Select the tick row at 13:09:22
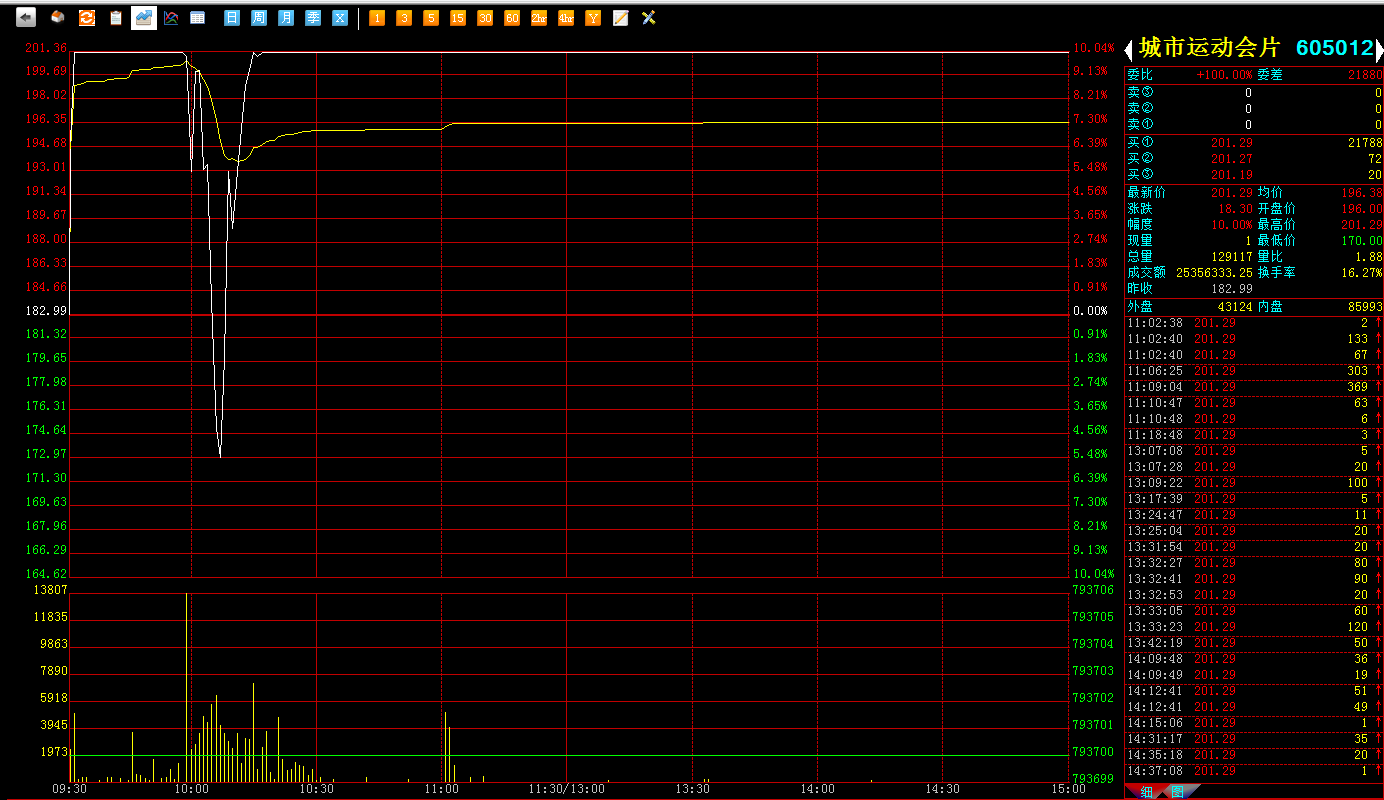This screenshot has height=800, width=1384. 1254,483
